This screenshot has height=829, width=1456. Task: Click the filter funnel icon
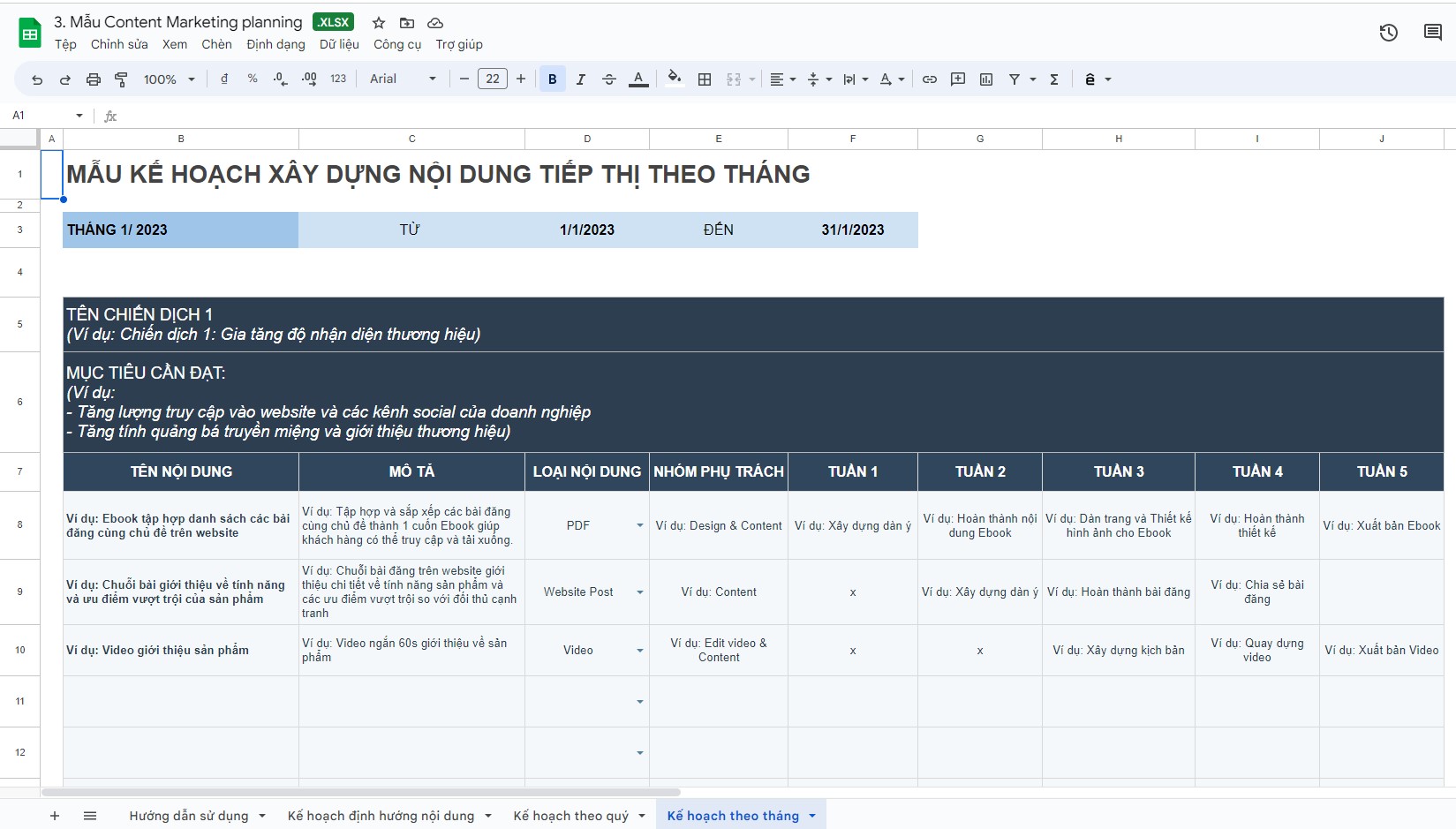(1015, 79)
